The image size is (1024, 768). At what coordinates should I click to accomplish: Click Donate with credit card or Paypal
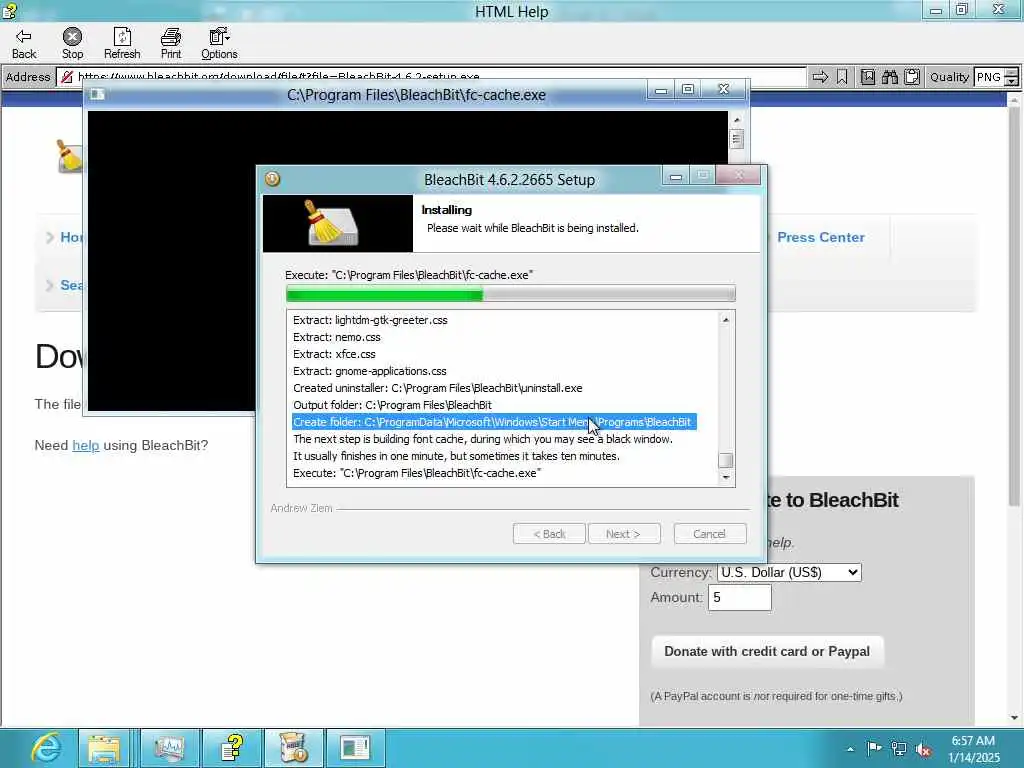pyautogui.click(x=767, y=651)
